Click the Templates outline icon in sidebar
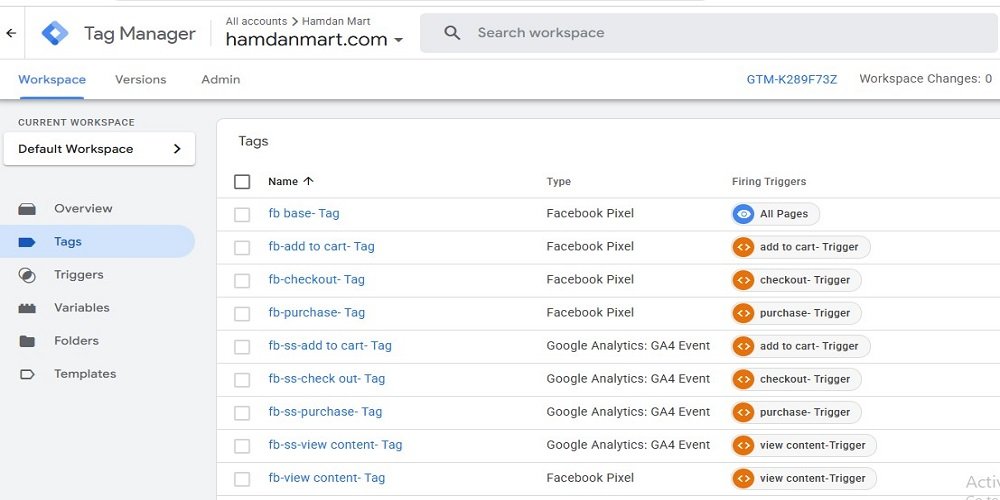The height and width of the screenshot is (500, 1000). coord(27,374)
